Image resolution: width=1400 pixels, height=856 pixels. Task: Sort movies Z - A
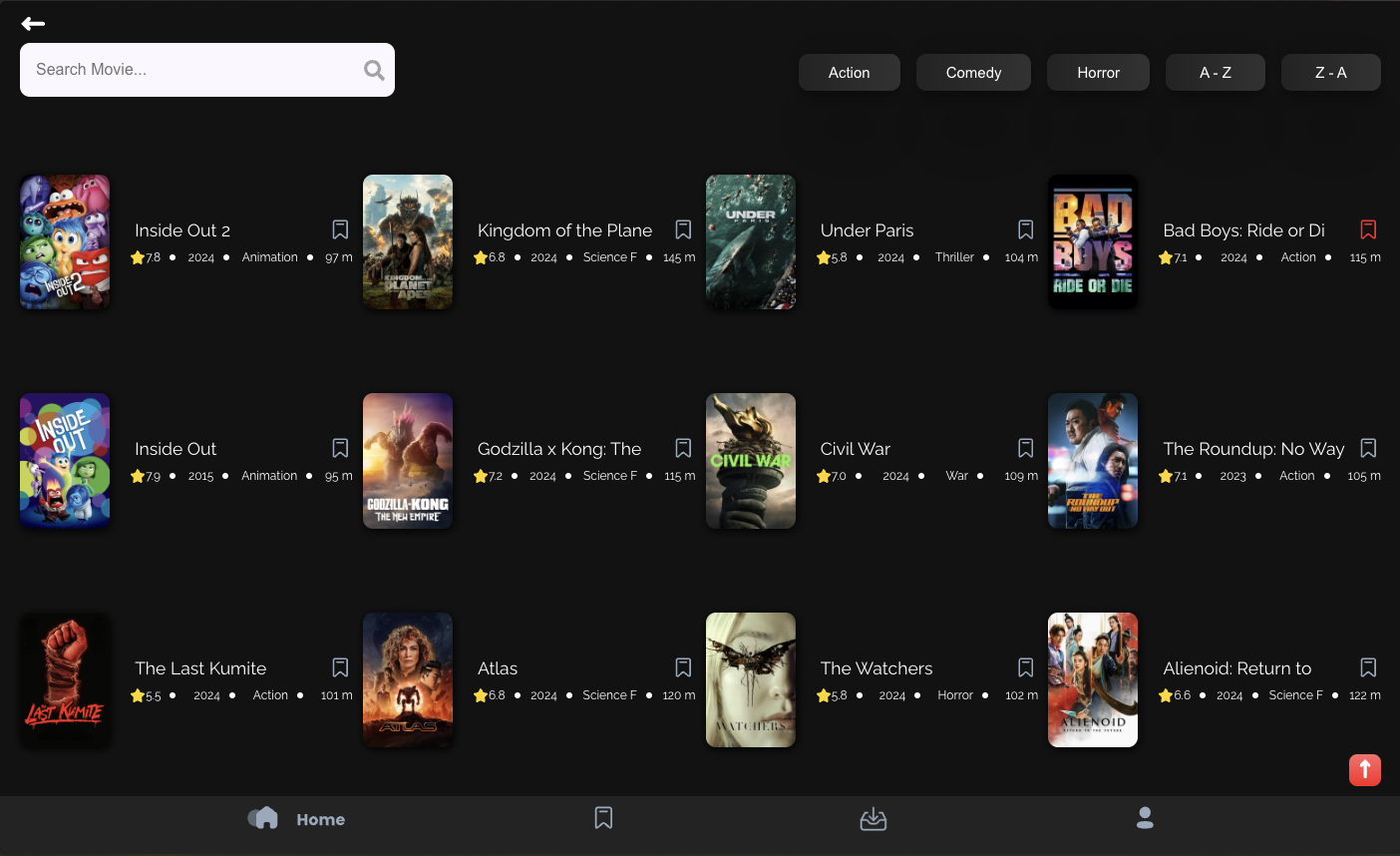[x=1331, y=73]
